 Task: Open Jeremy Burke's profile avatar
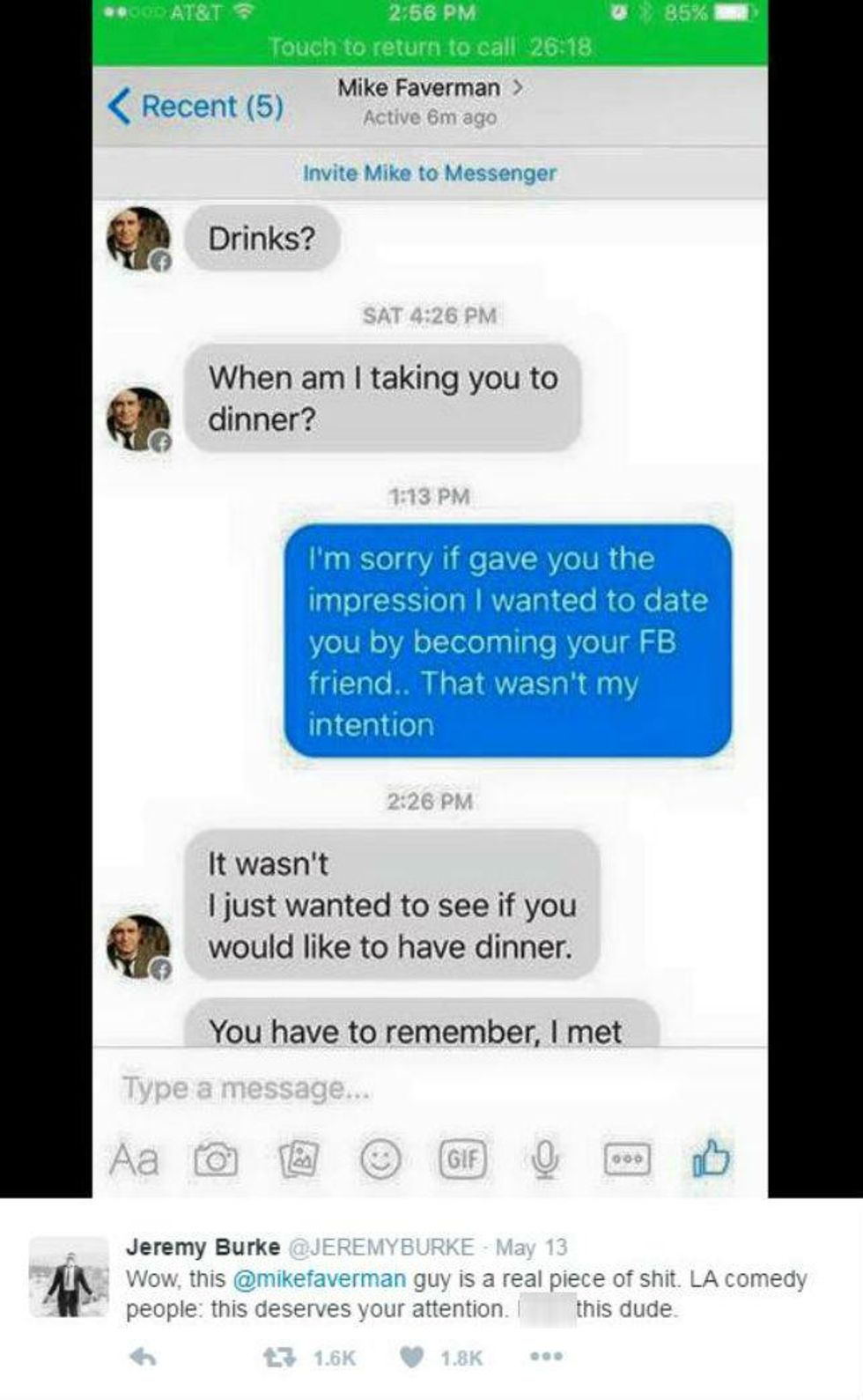pyautogui.click(x=69, y=1277)
